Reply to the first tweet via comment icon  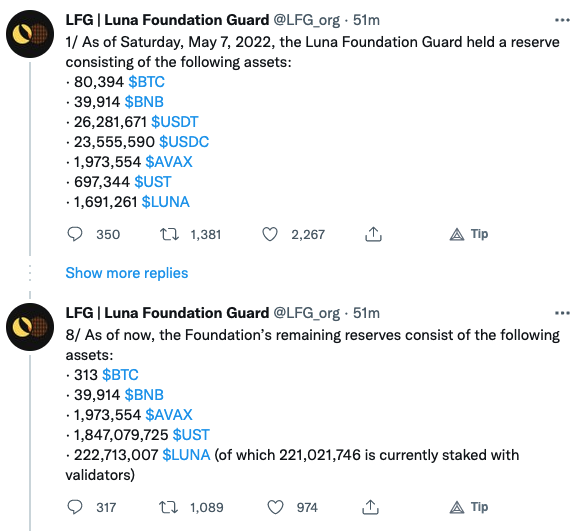[75, 234]
